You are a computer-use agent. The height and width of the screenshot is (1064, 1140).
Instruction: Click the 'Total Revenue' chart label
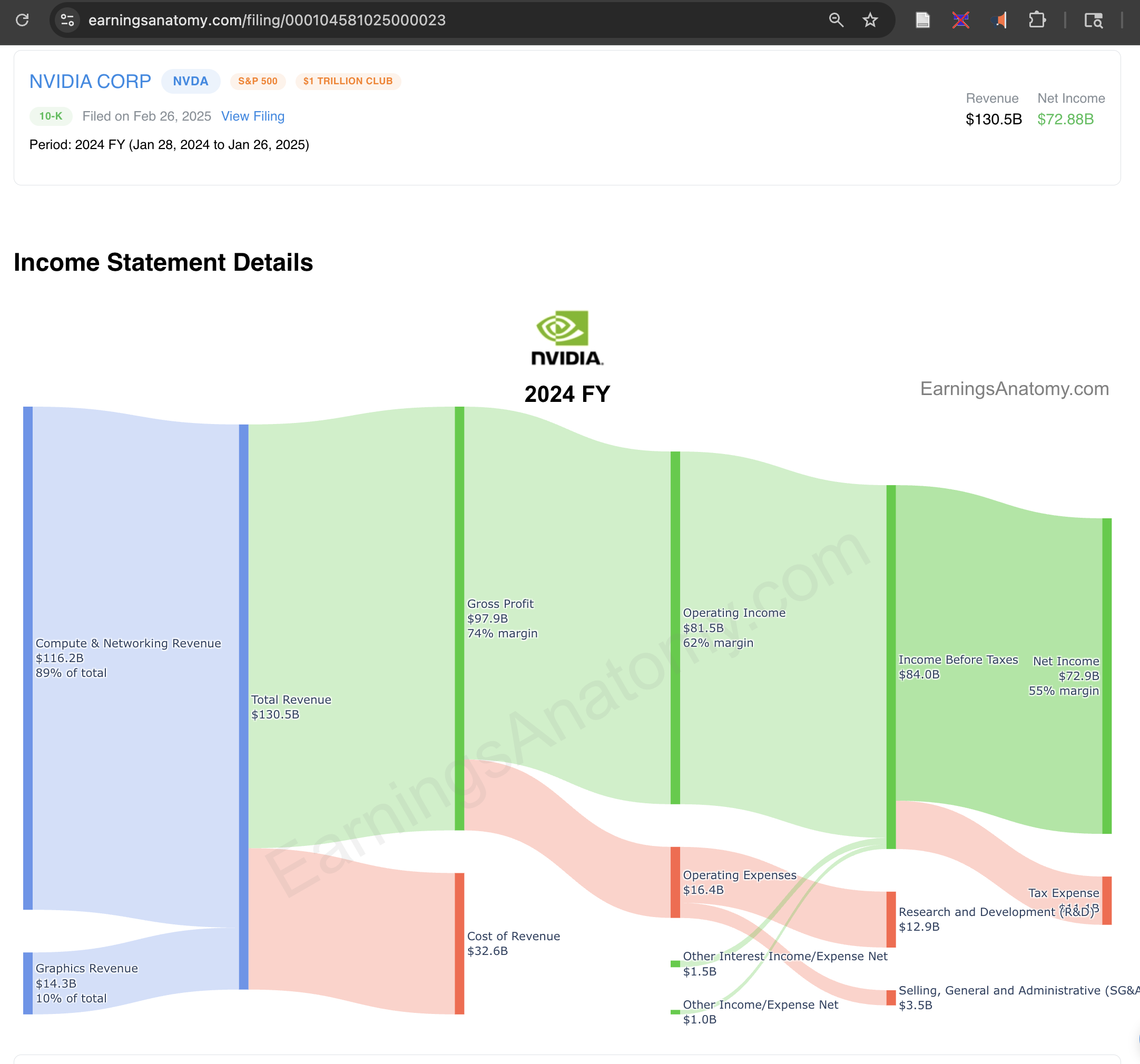[x=291, y=700]
